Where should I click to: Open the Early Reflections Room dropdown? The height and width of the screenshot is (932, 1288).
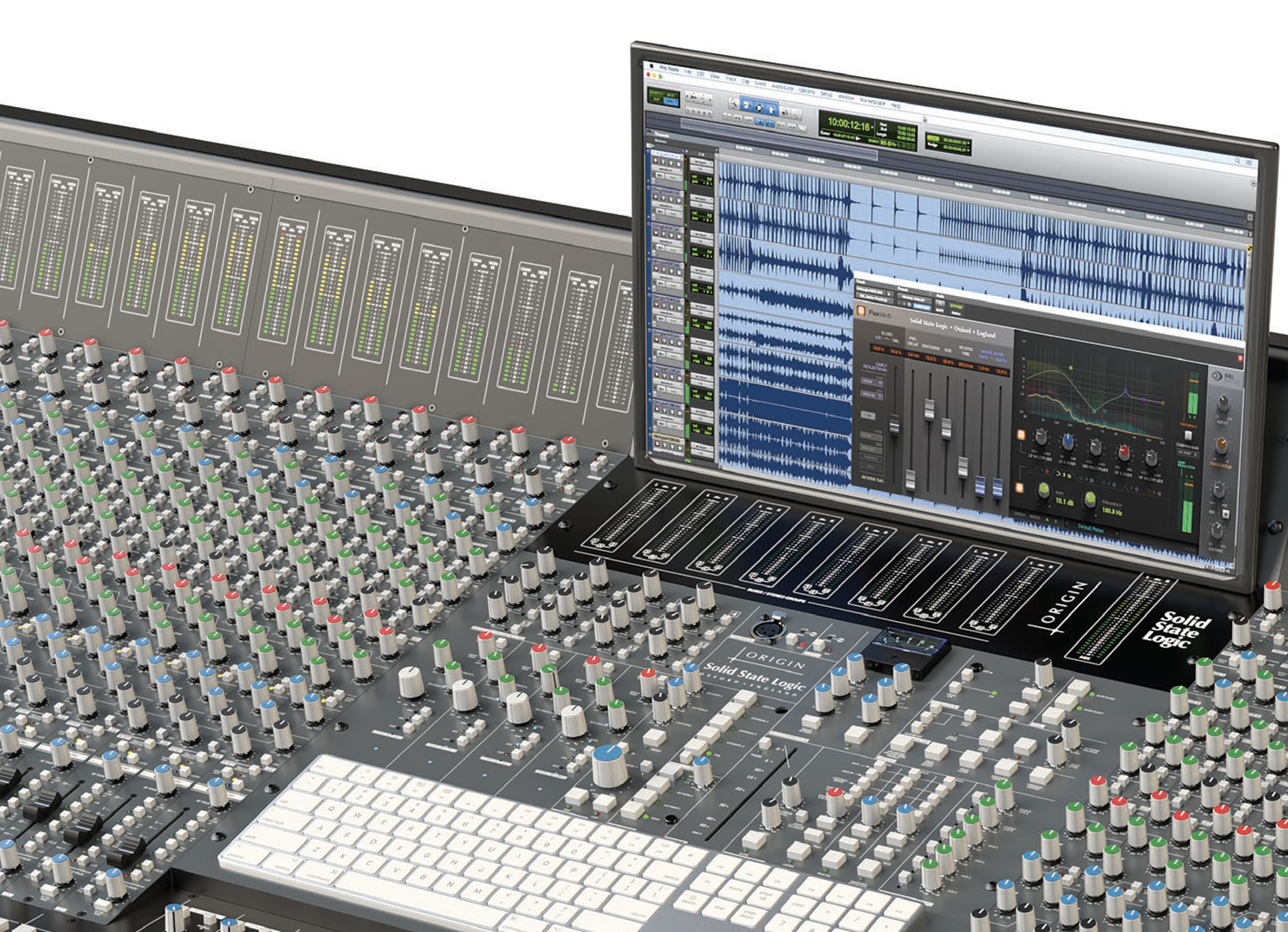coord(871,381)
